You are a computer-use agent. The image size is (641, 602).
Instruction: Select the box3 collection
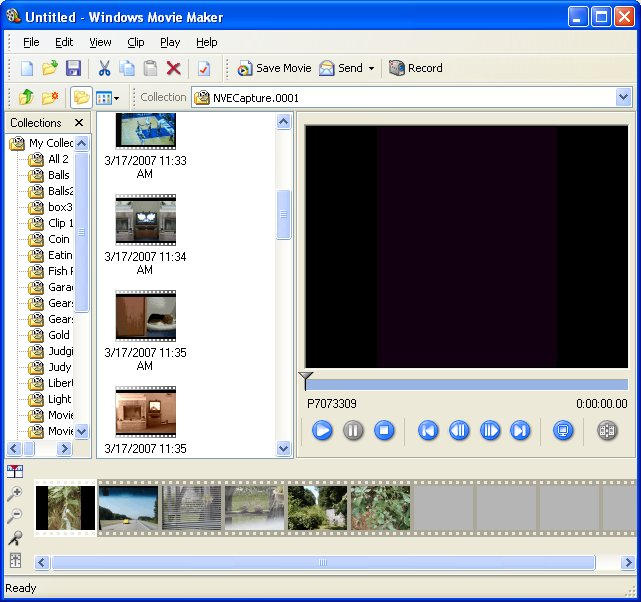pos(50,207)
